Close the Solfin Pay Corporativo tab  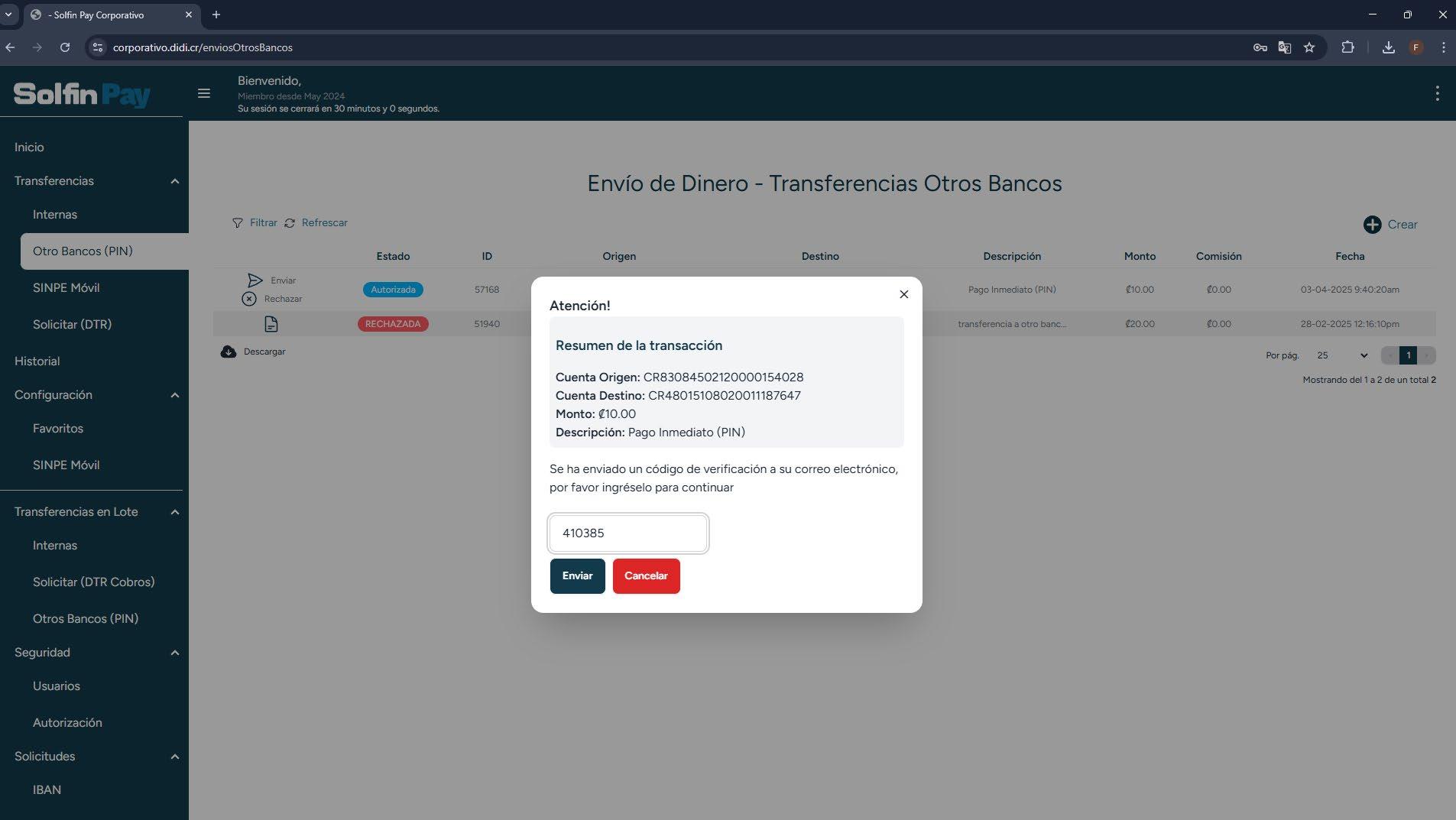[189, 15]
